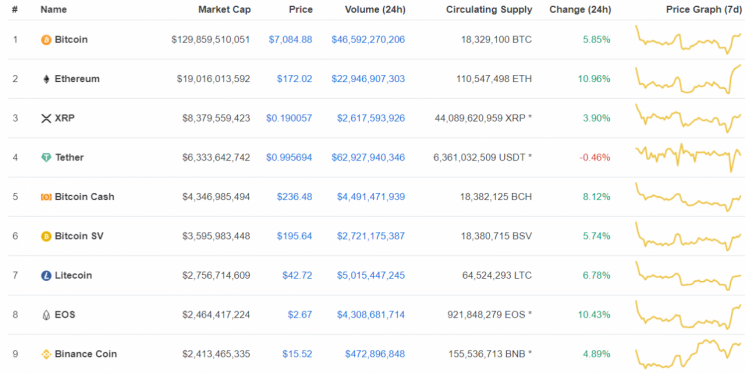Sort by Change (24h) column header
Viewport: 745px width, 374px height.
click(x=580, y=10)
